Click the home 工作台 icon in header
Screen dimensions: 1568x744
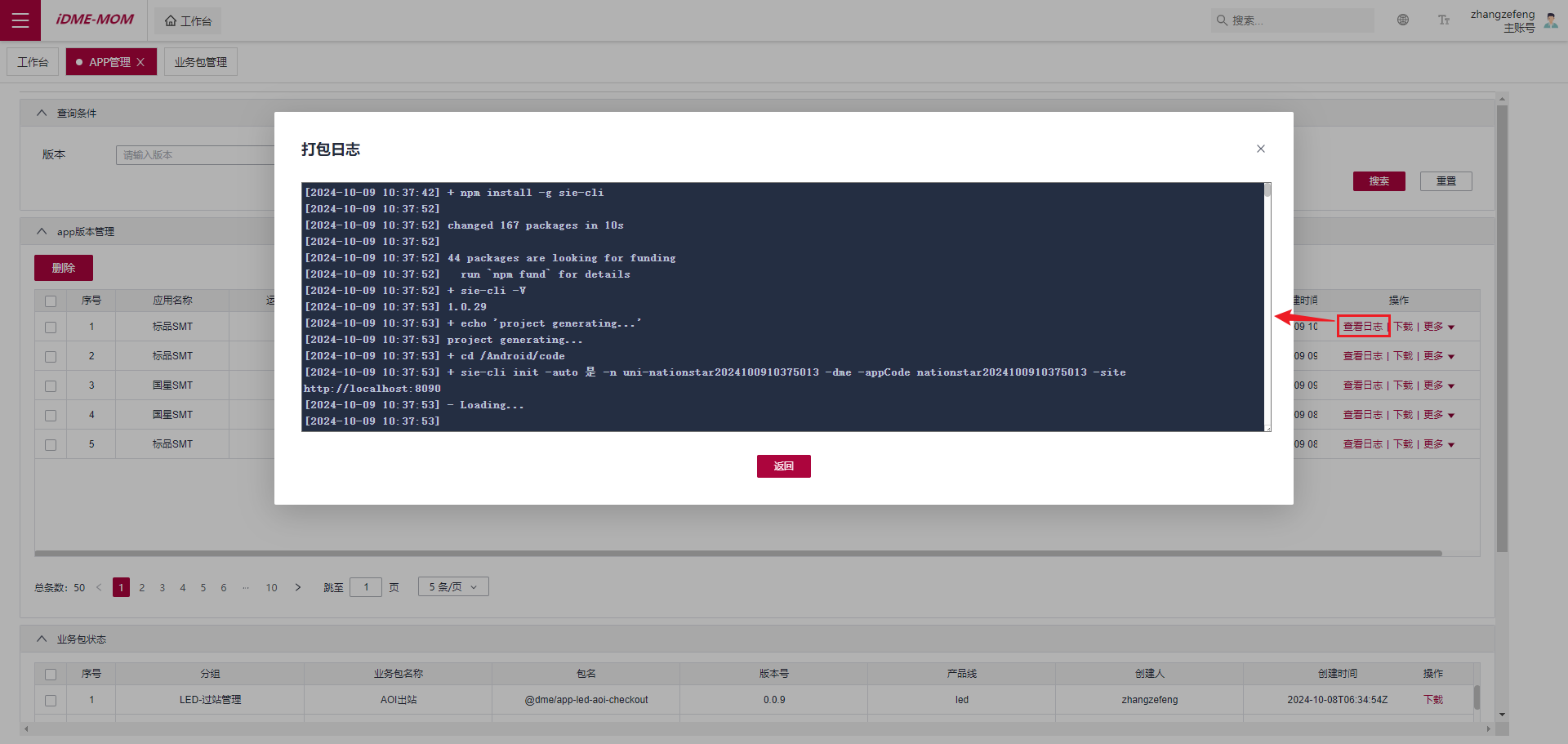point(171,21)
